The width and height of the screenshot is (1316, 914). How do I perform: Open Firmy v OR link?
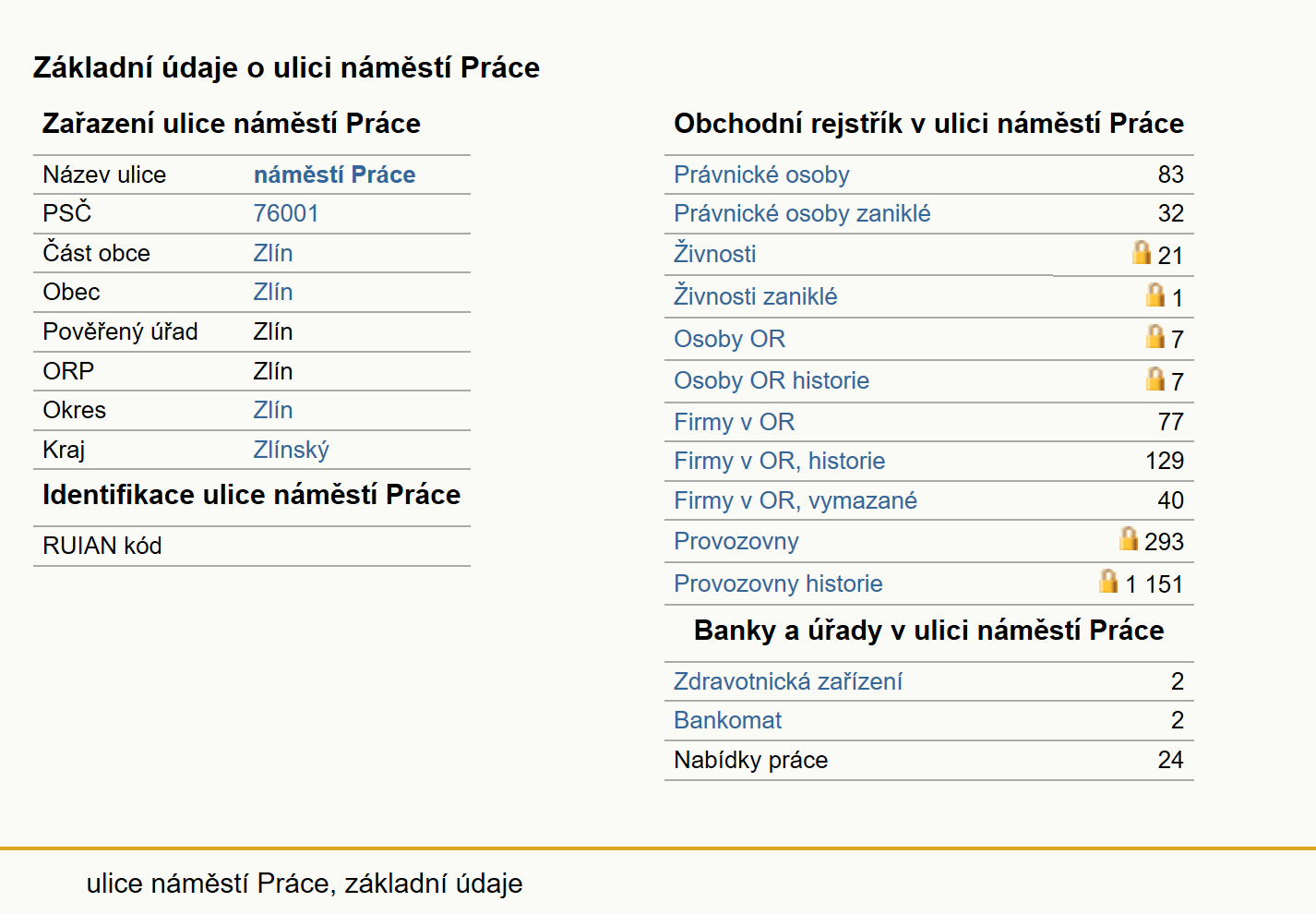(734, 422)
